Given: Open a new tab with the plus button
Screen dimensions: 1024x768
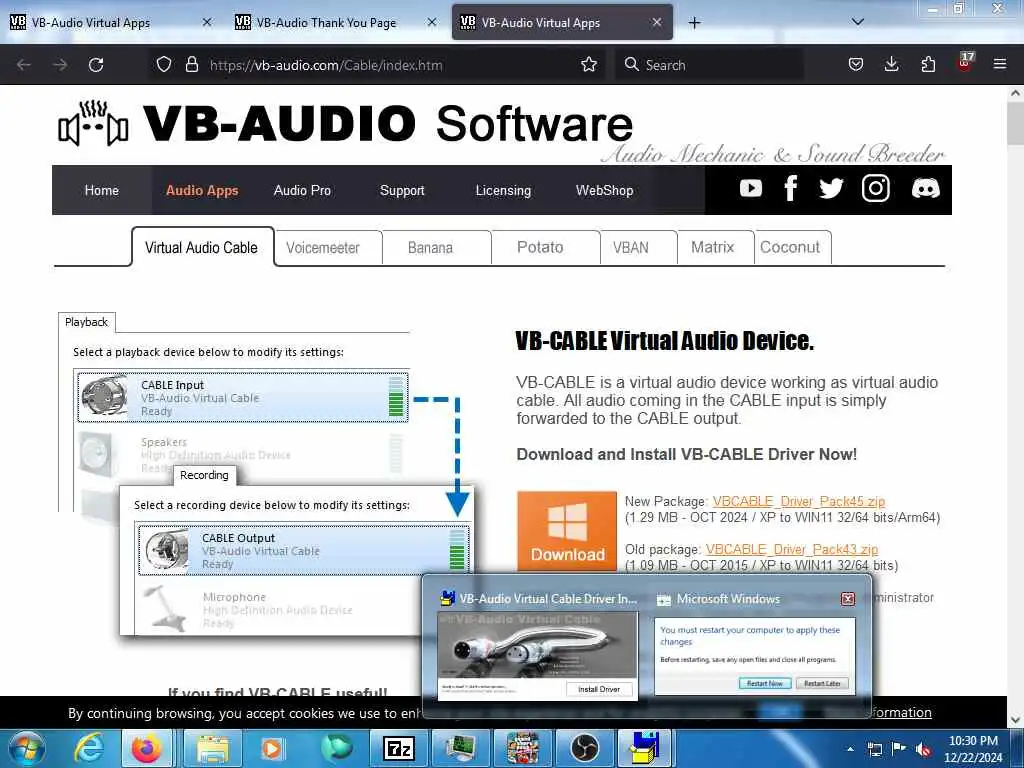Looking at the screenshot, I should (x=694, y=23).
